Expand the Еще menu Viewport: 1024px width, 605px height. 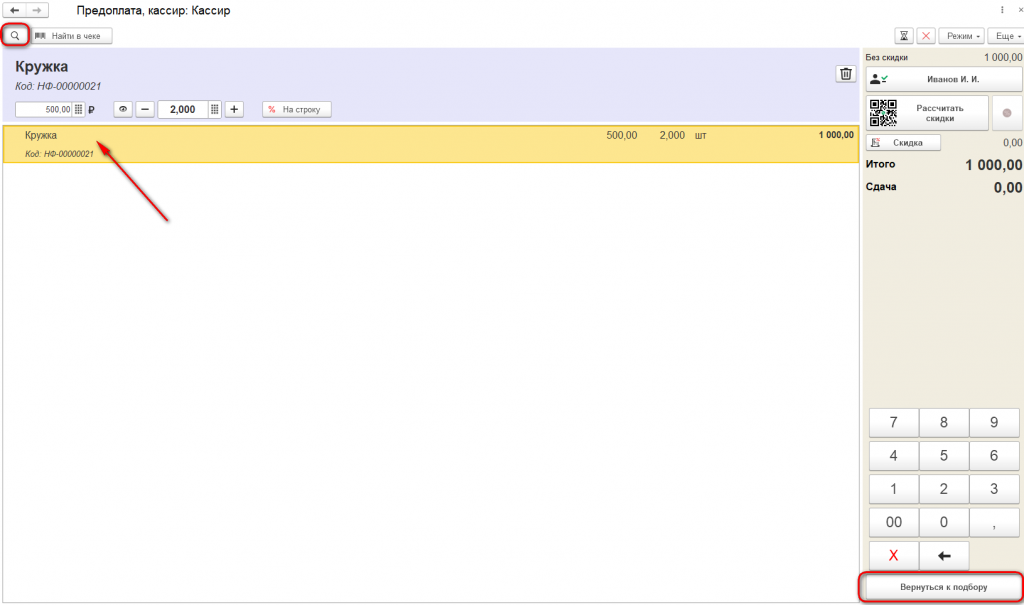point(1006,36)
